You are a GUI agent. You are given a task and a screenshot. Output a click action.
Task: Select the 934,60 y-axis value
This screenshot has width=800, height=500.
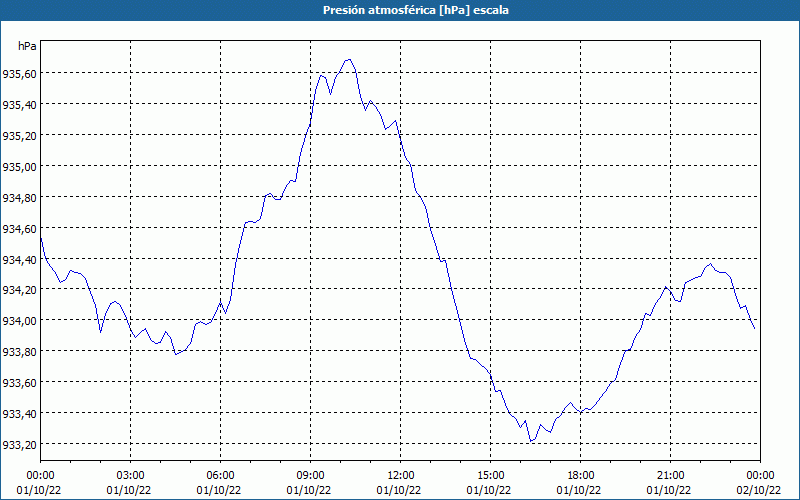(19, 229)
